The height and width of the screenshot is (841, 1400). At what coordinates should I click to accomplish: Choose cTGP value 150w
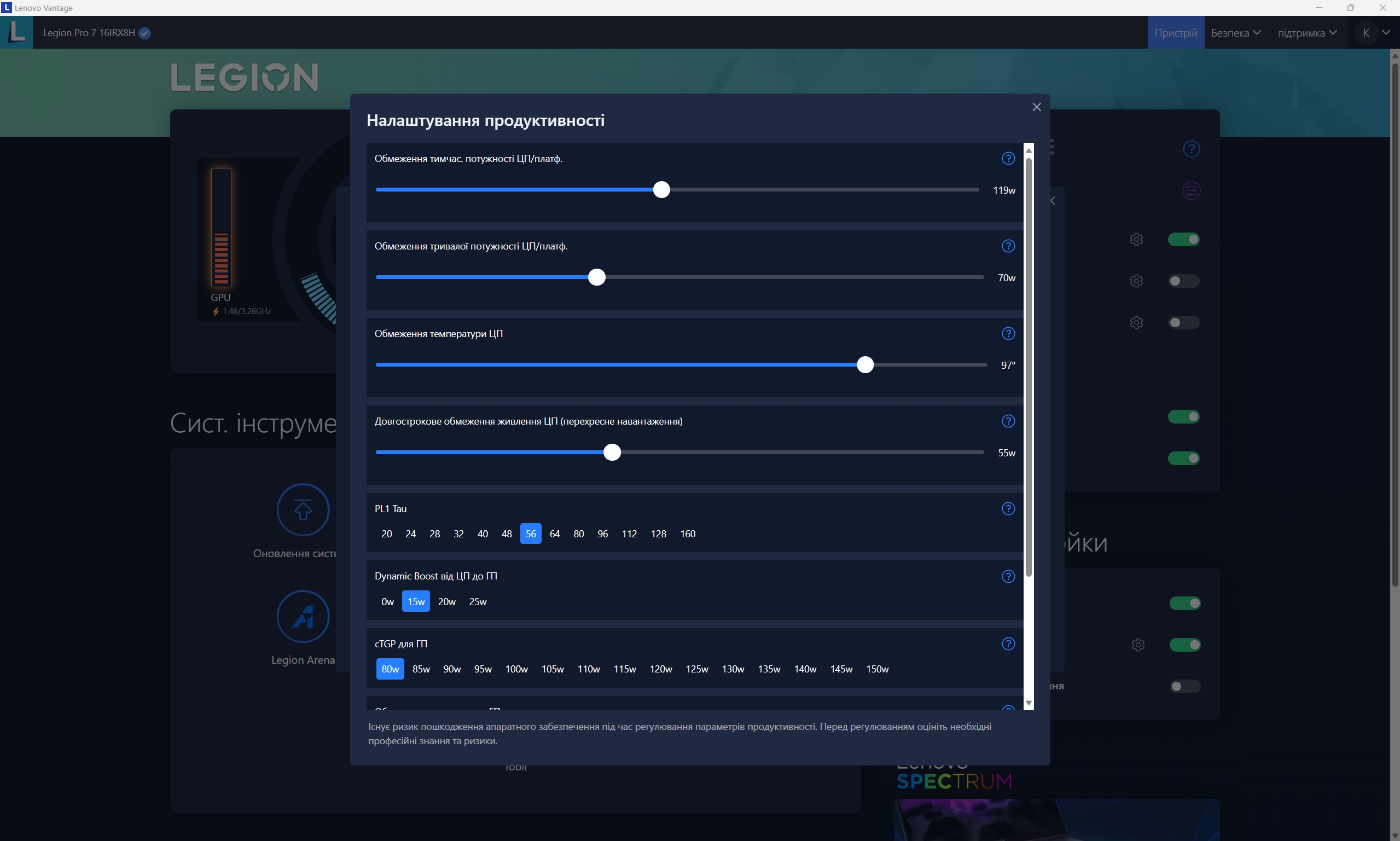click(x=876, y=669)
